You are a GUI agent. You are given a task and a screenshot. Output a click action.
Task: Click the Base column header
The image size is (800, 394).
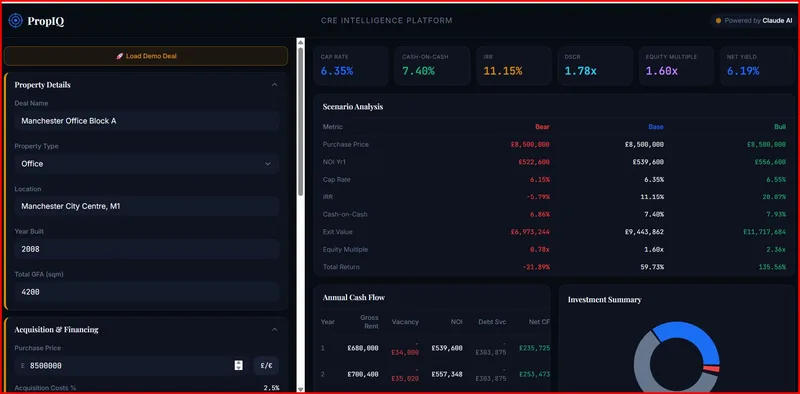[656, 127]
